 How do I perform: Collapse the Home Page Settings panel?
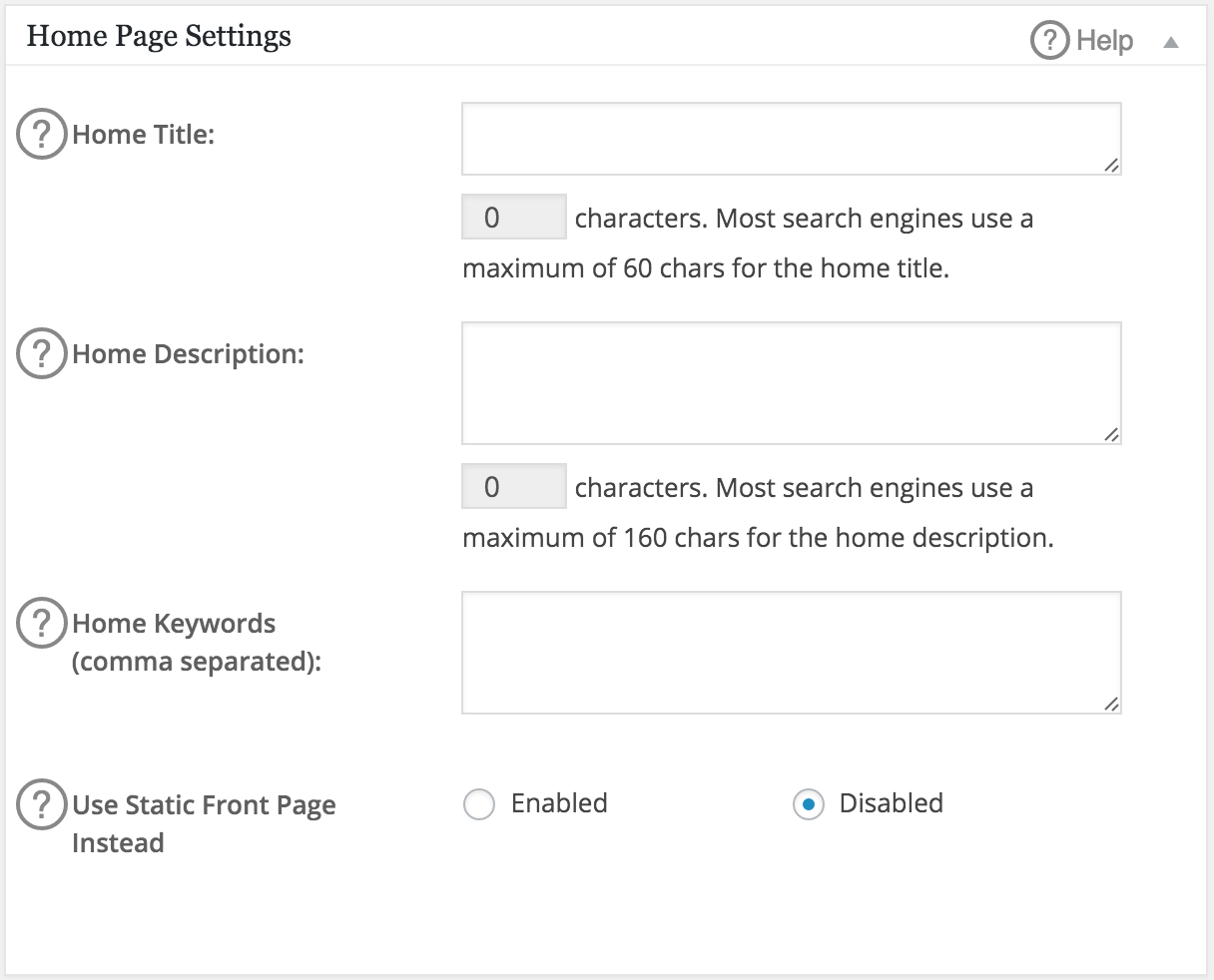1171,42
